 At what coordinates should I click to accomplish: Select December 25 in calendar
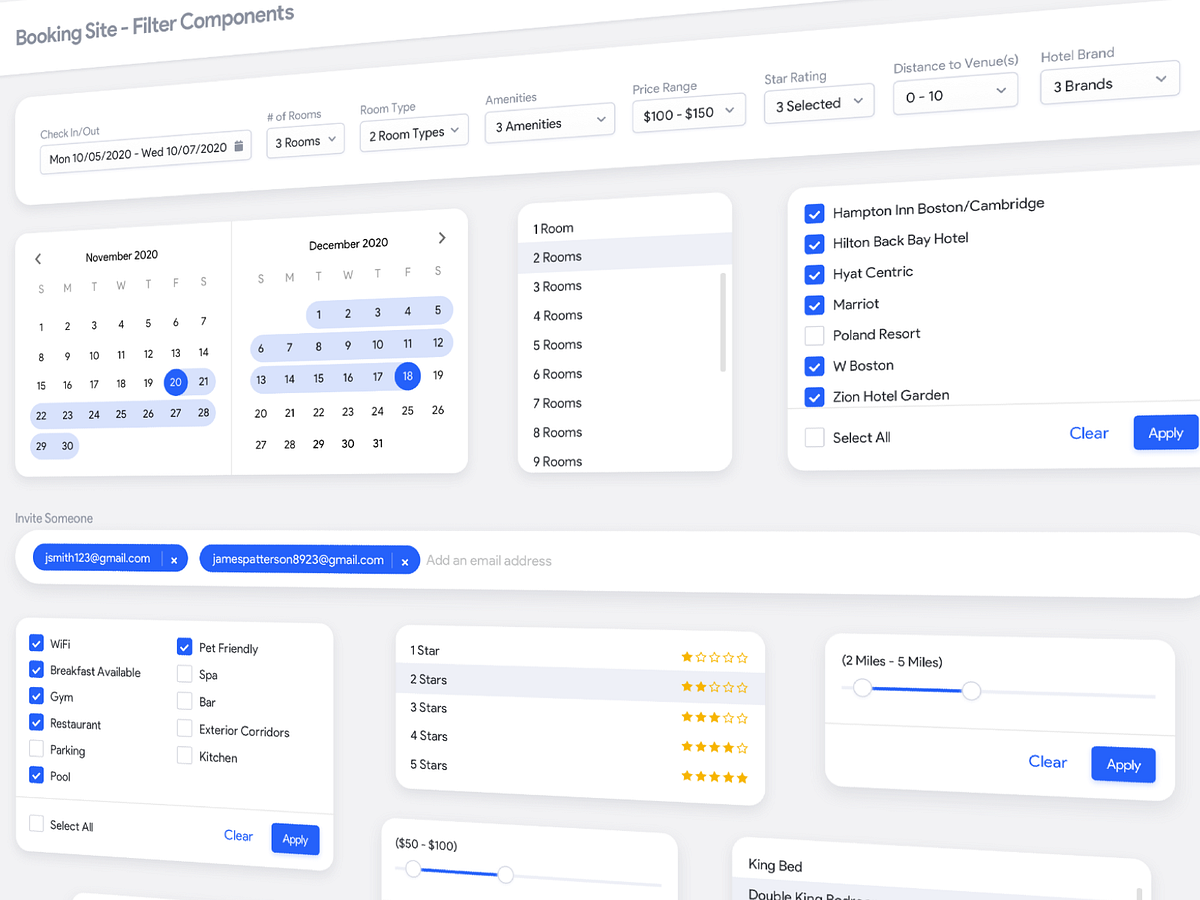click(x=407, y=410)
